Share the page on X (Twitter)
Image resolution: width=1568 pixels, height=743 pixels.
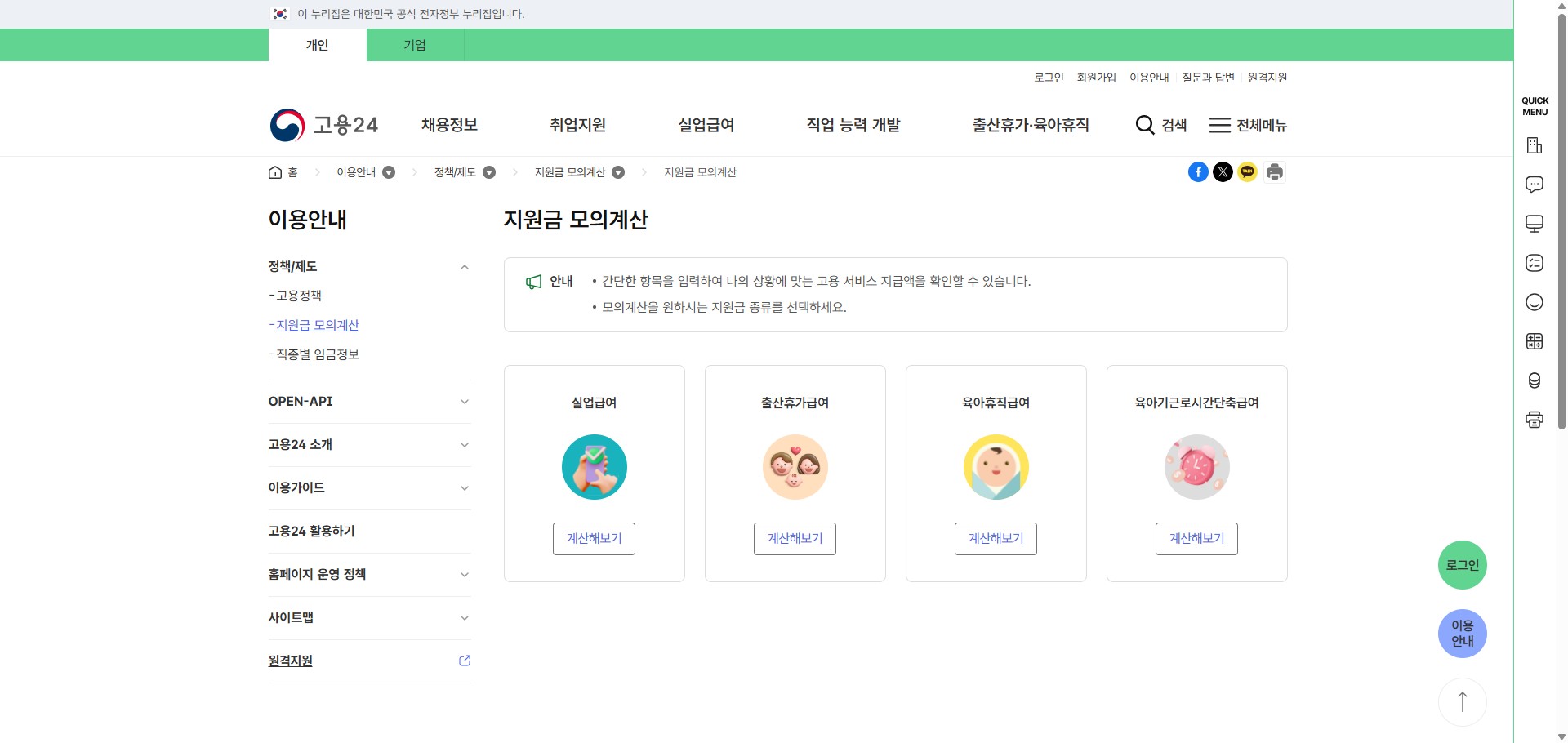pos(1223,172)
